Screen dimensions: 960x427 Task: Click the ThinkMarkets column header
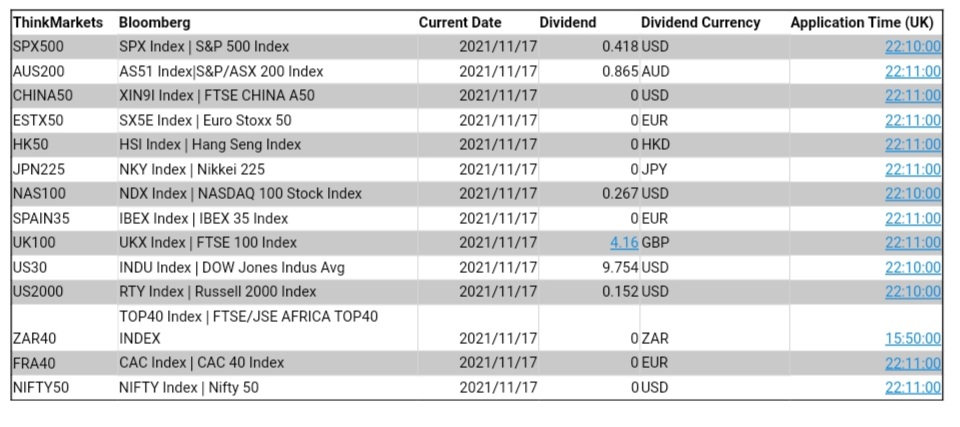58,22
